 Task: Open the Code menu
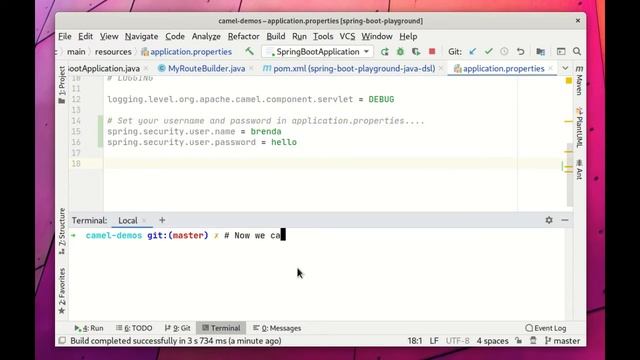[x=175, y=36]
